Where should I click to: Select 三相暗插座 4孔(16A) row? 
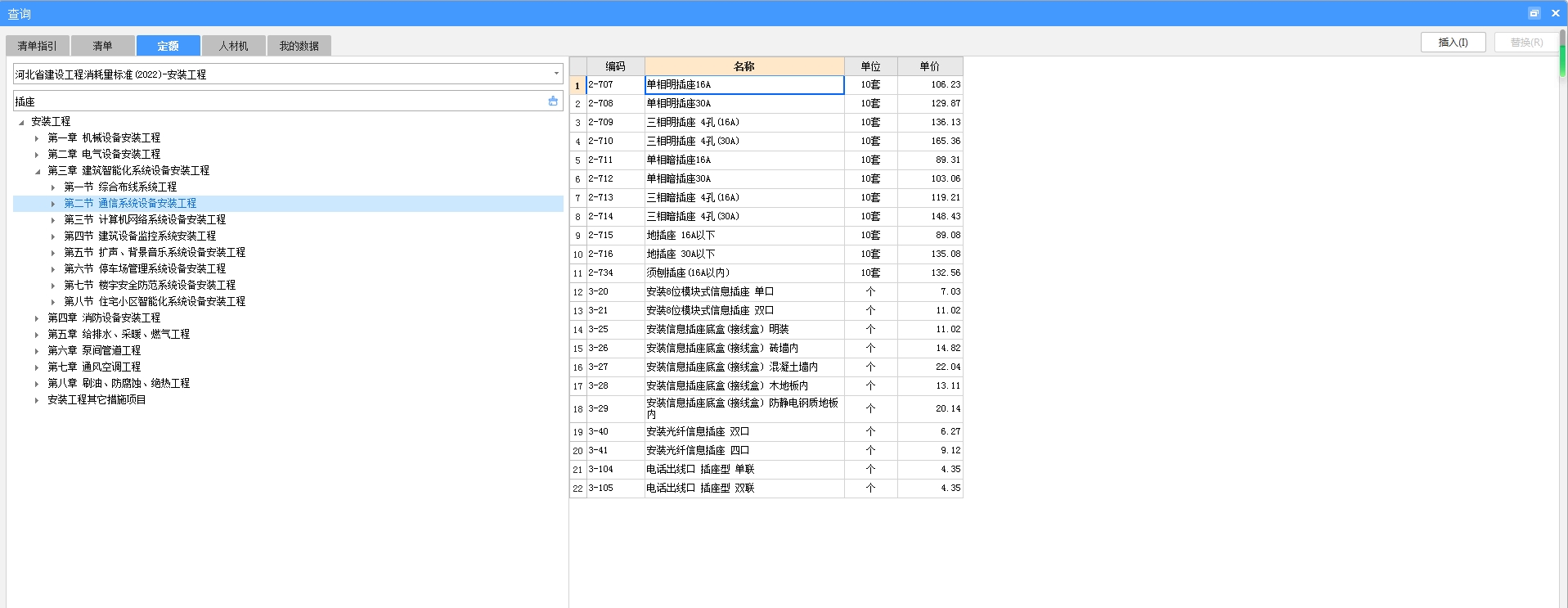(x=744, y=197)
